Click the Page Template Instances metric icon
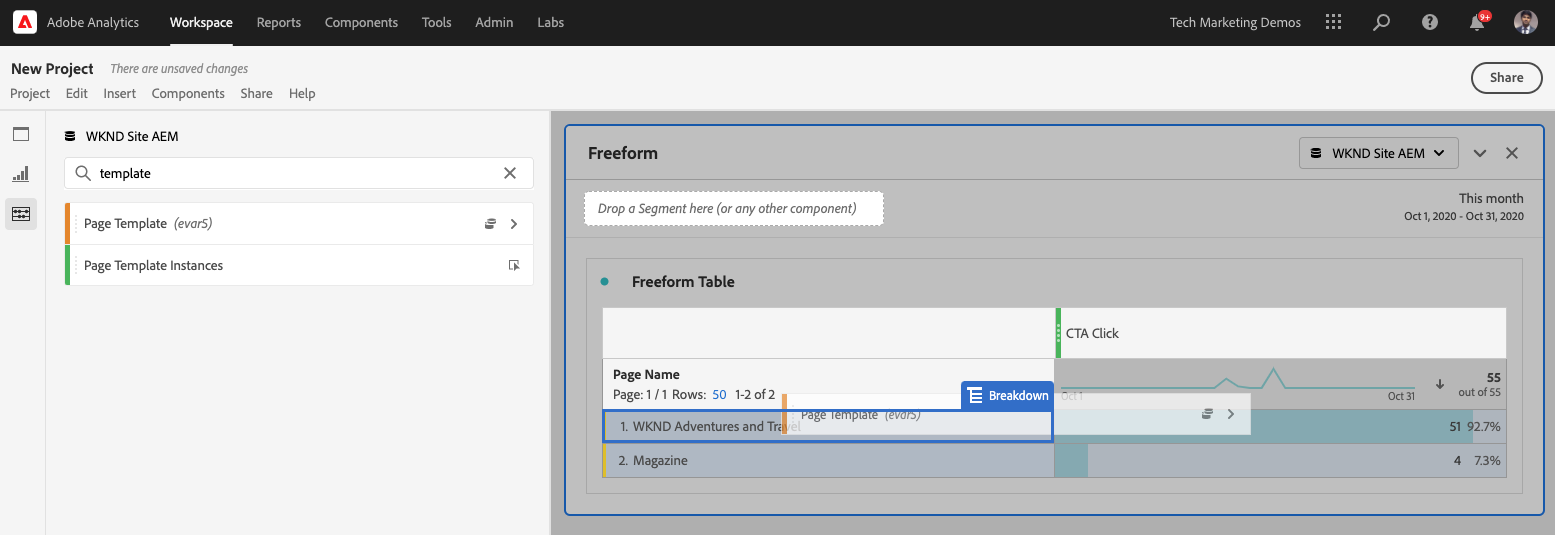Screen dimensions: 1555x535 [x=514, y=266]
